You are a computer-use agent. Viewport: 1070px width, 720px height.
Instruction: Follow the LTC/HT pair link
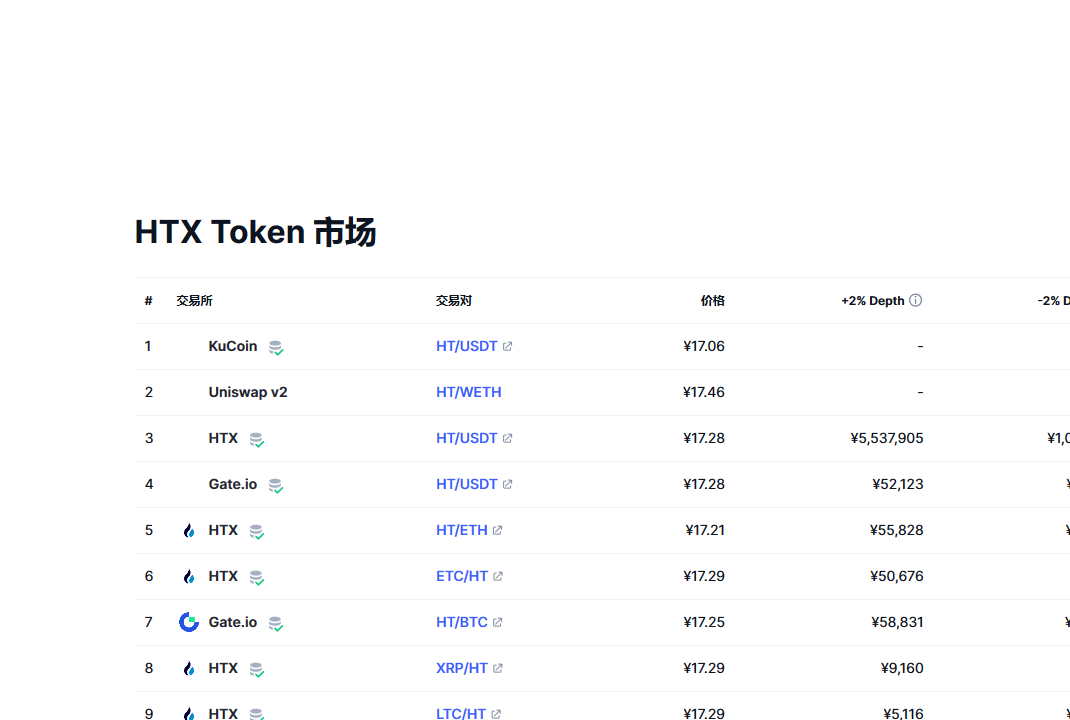tap(461, 714)
